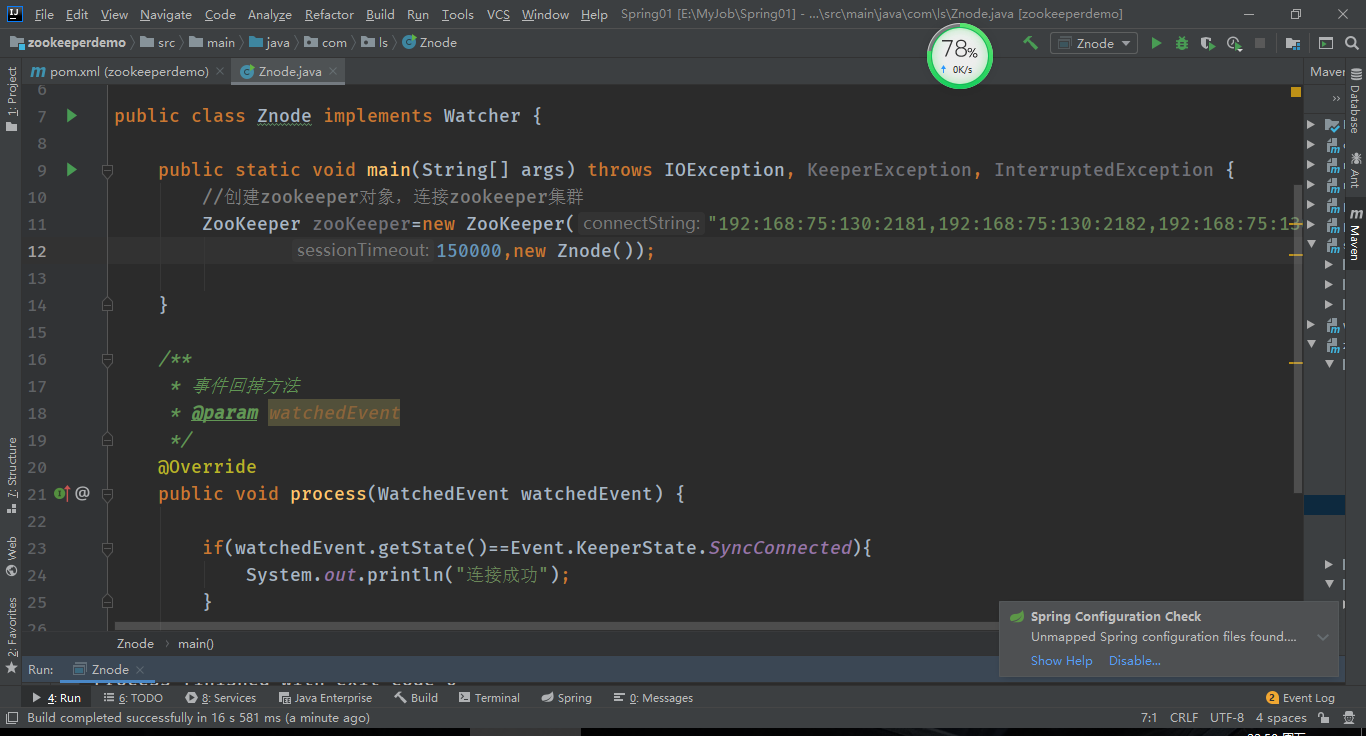Start debugging with the green bug icon

tap(1182, 43)
